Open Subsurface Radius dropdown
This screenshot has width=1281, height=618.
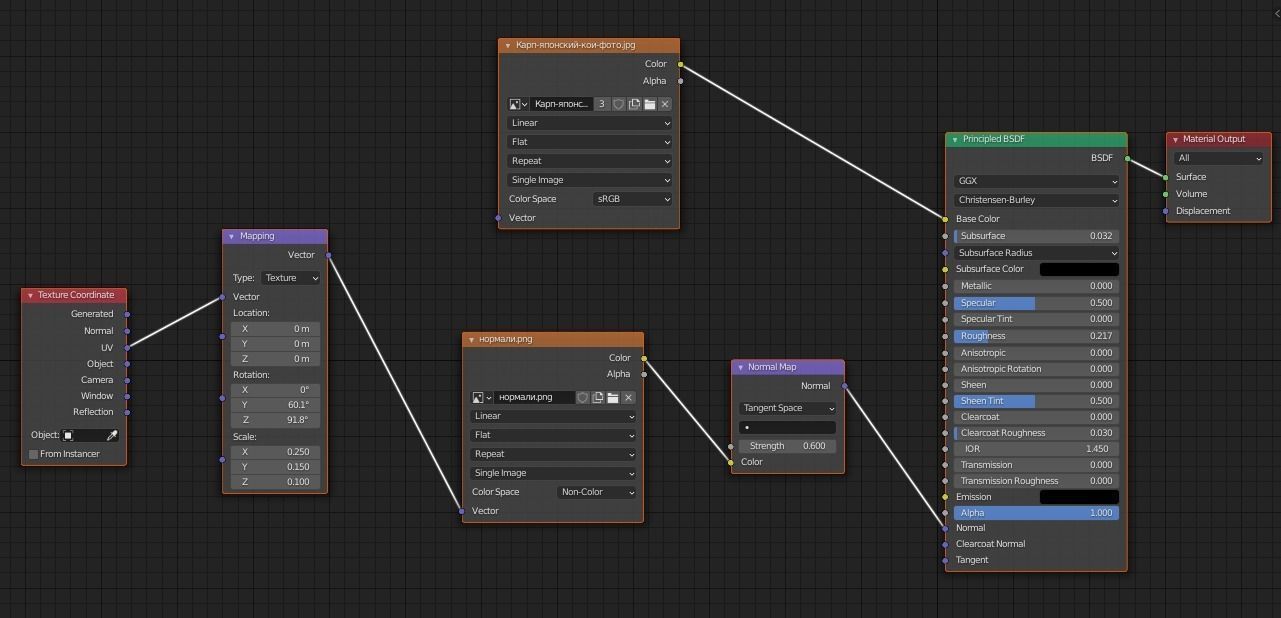1036,253
